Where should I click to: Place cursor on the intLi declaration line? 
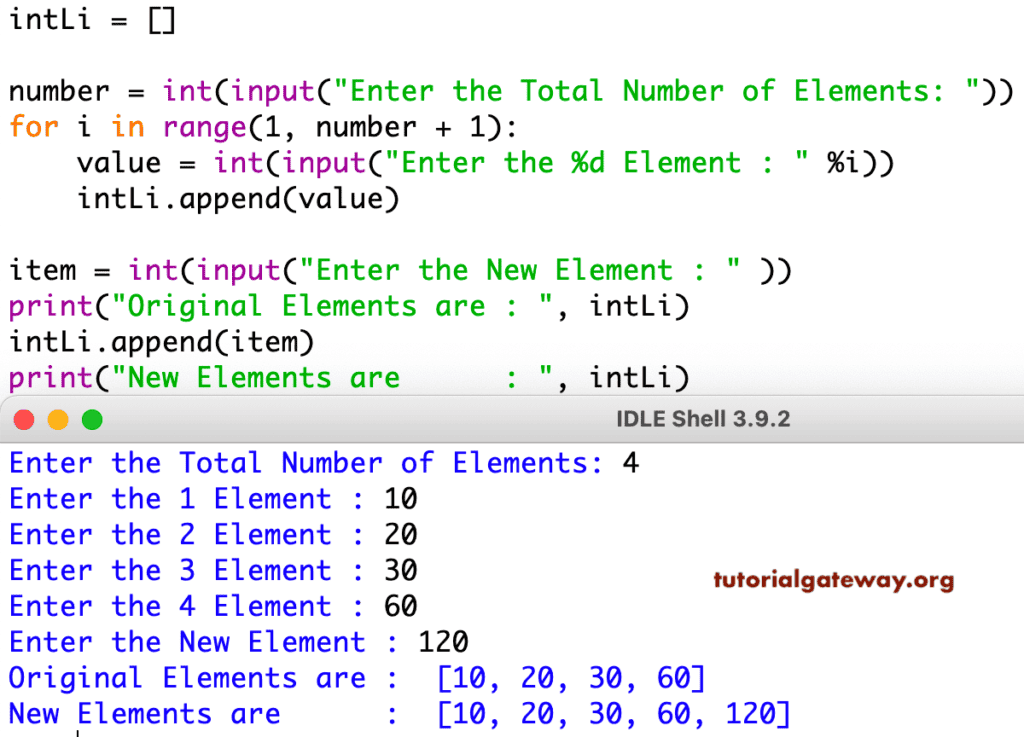pyautogui.click(x=93, y=19)
